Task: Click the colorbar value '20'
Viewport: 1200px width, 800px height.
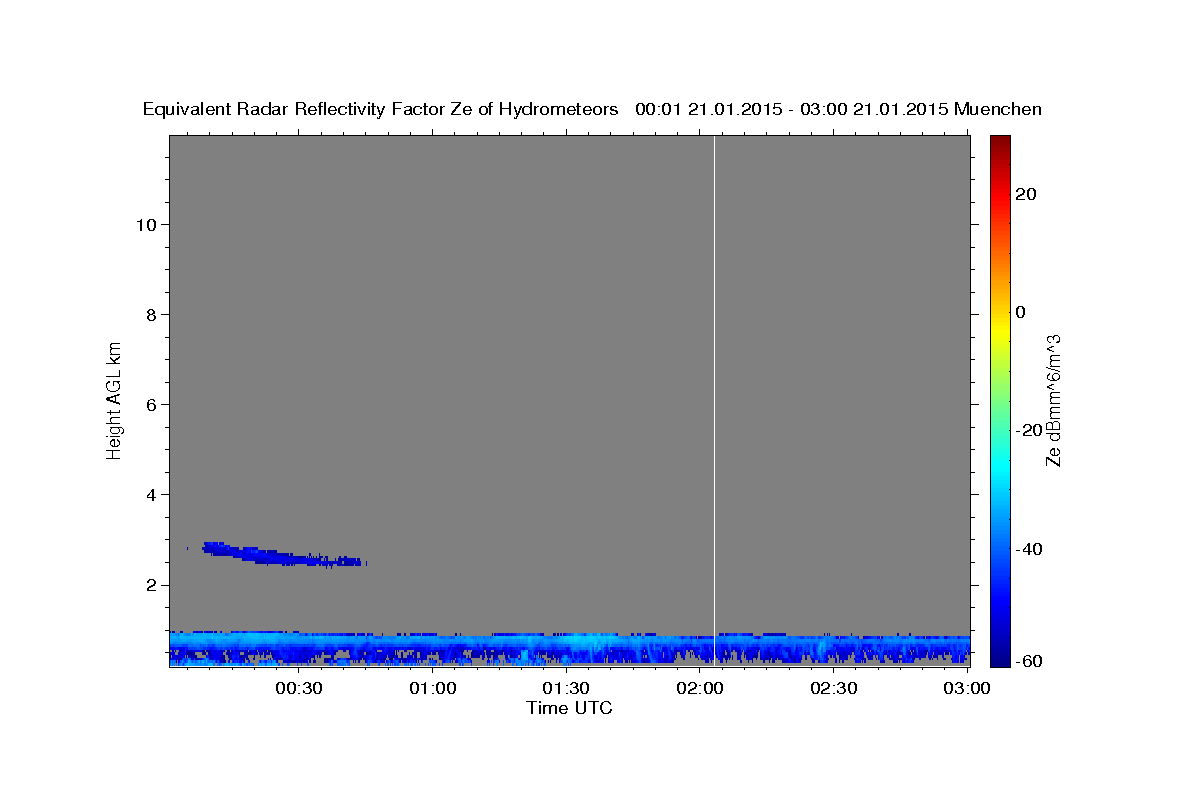Action: click(1026, 194)
